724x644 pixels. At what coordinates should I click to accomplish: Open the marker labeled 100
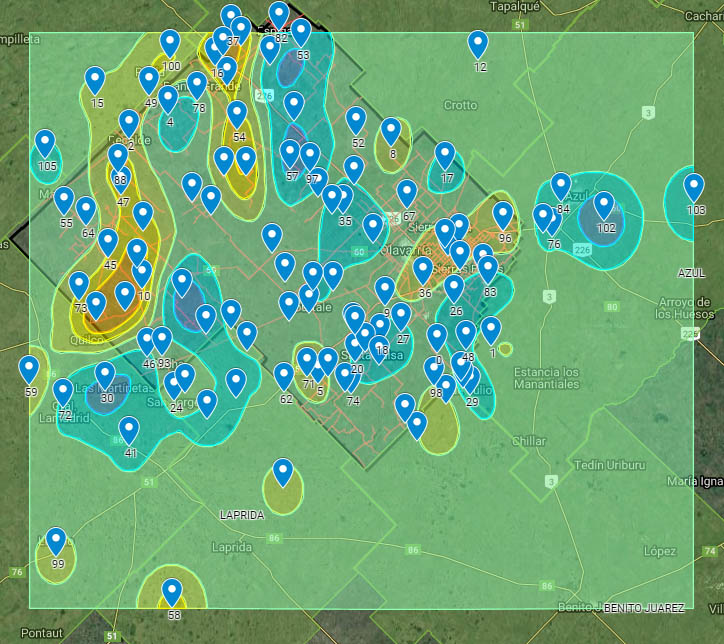(170, 44)
